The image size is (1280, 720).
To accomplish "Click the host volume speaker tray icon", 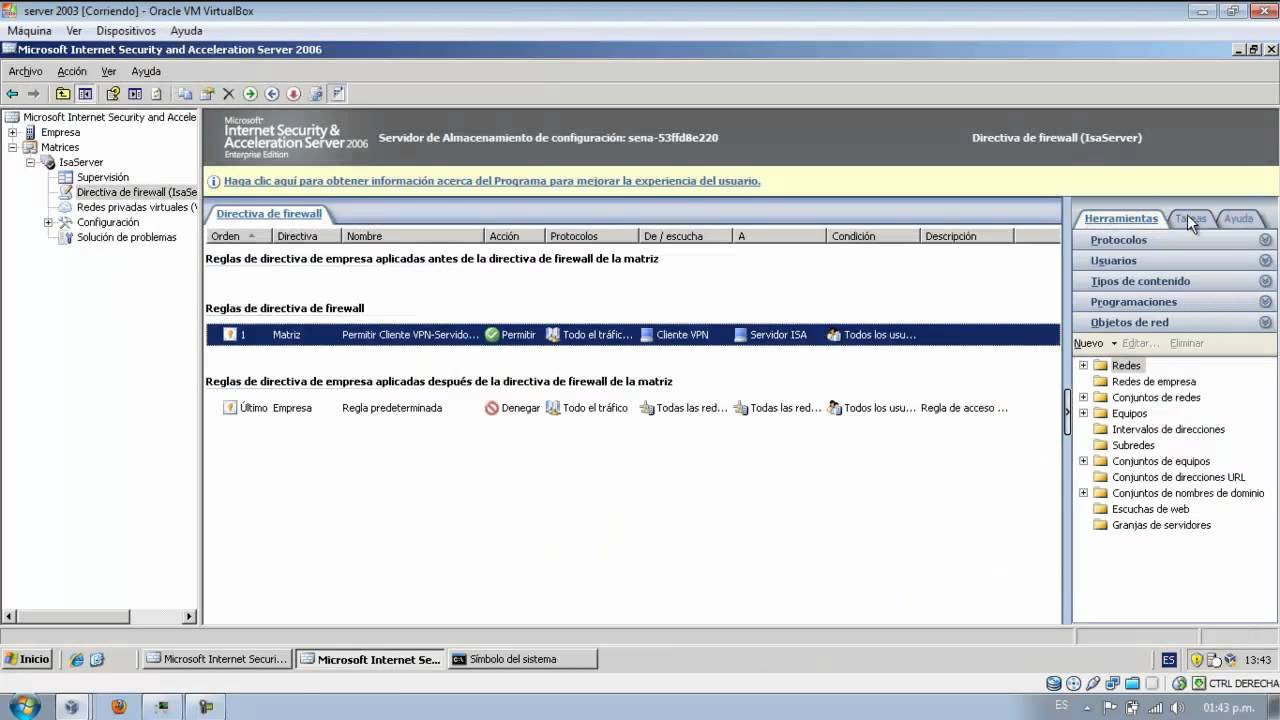I will (1175, 707).
